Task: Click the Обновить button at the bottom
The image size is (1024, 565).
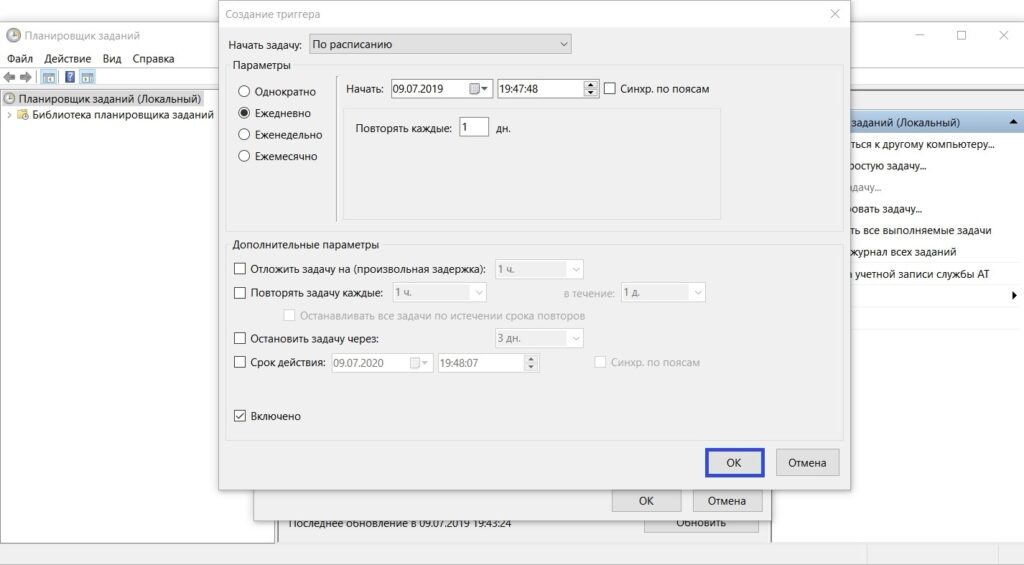Action: pos(701,524)
